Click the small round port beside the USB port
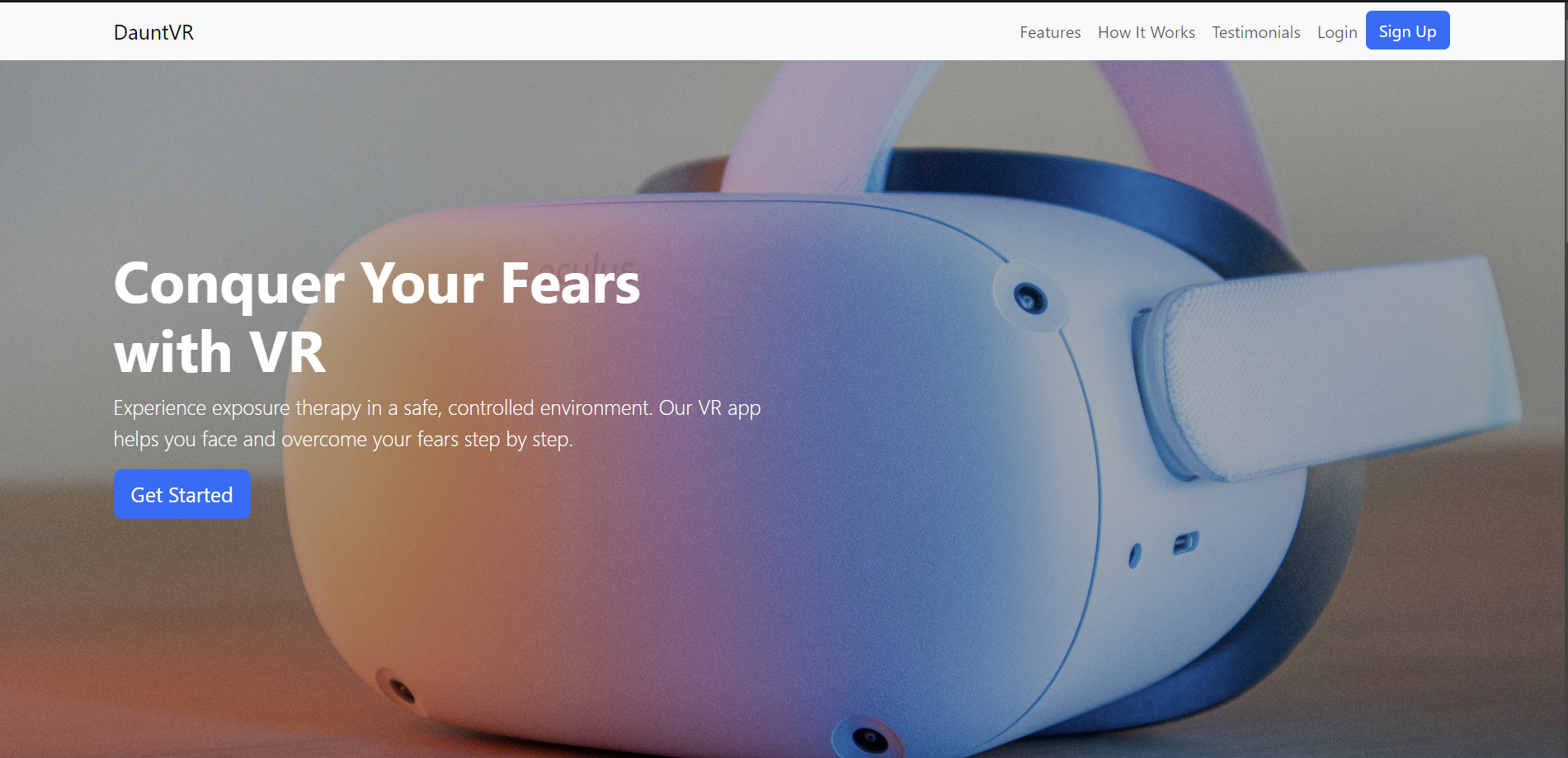Screen dimensions: 1568x758 click(1135, 555)
